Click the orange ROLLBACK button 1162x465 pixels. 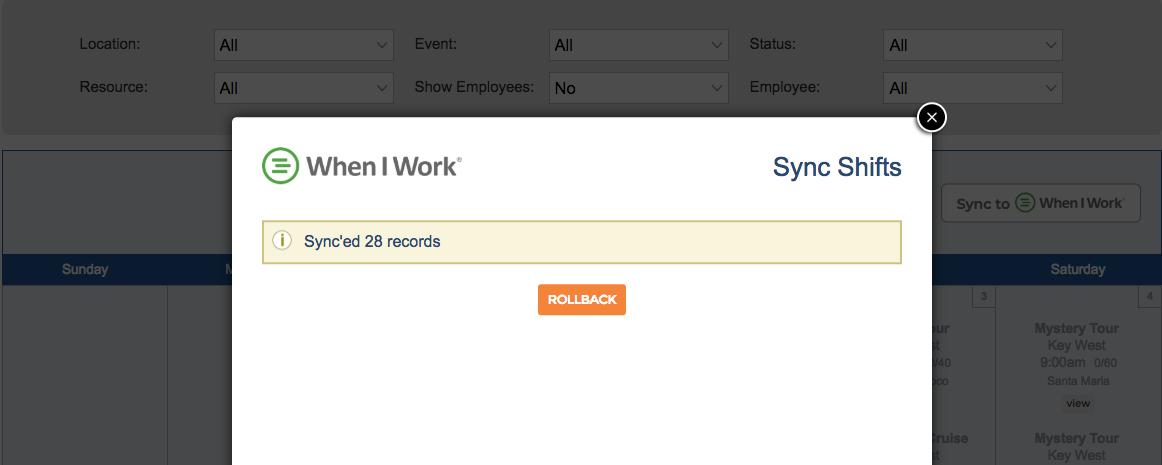tap(582, 300)
